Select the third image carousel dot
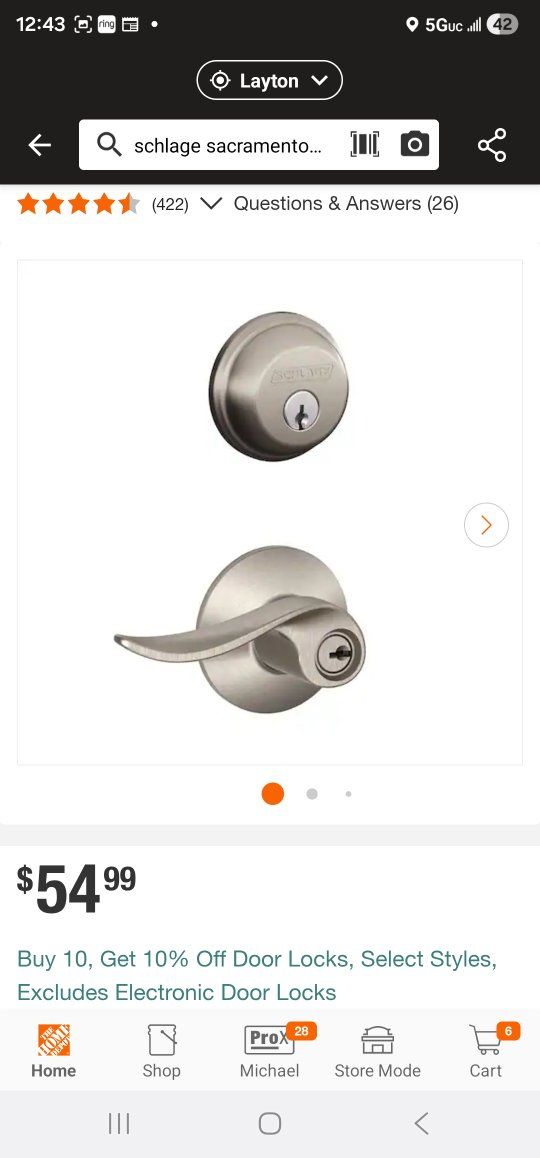 tap(348, 794)
